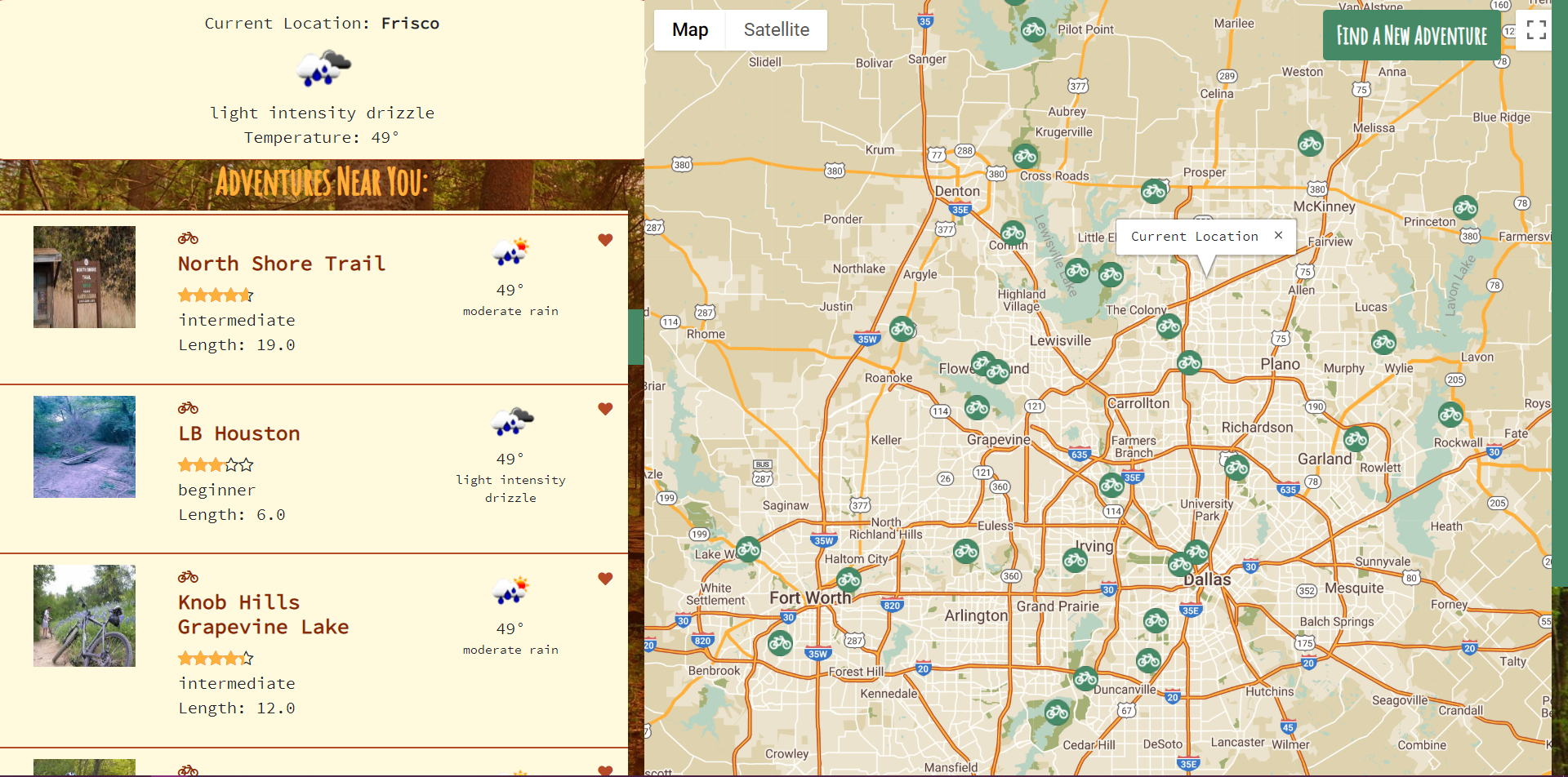Close the Current Location info popup
This screenshot has width=1568, height=777.
tap(1278, 236)
